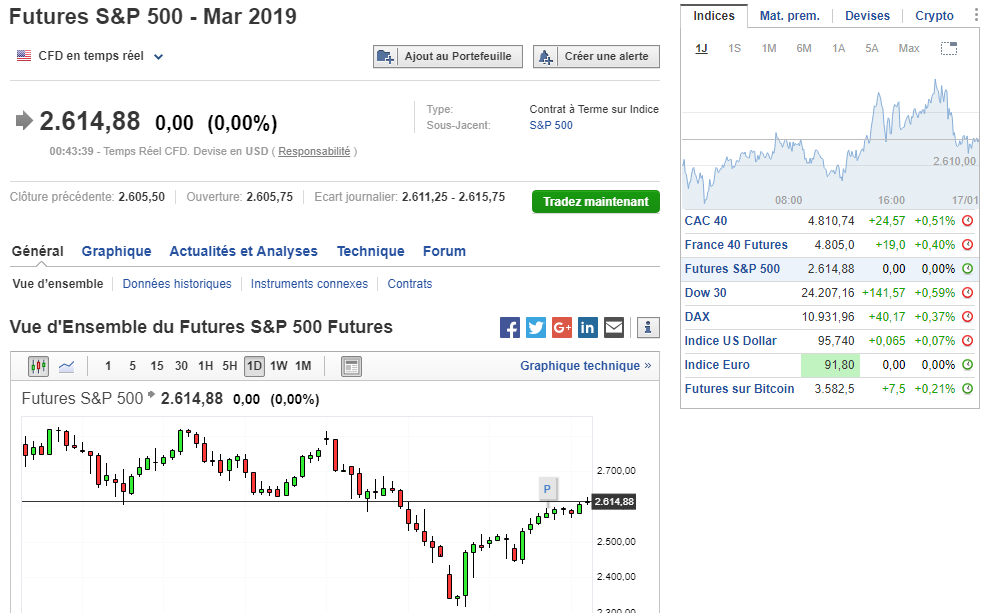This screenshot has width=990, height=613.
Task: Switch to candlestick chart type
Action: coord(39,366)
